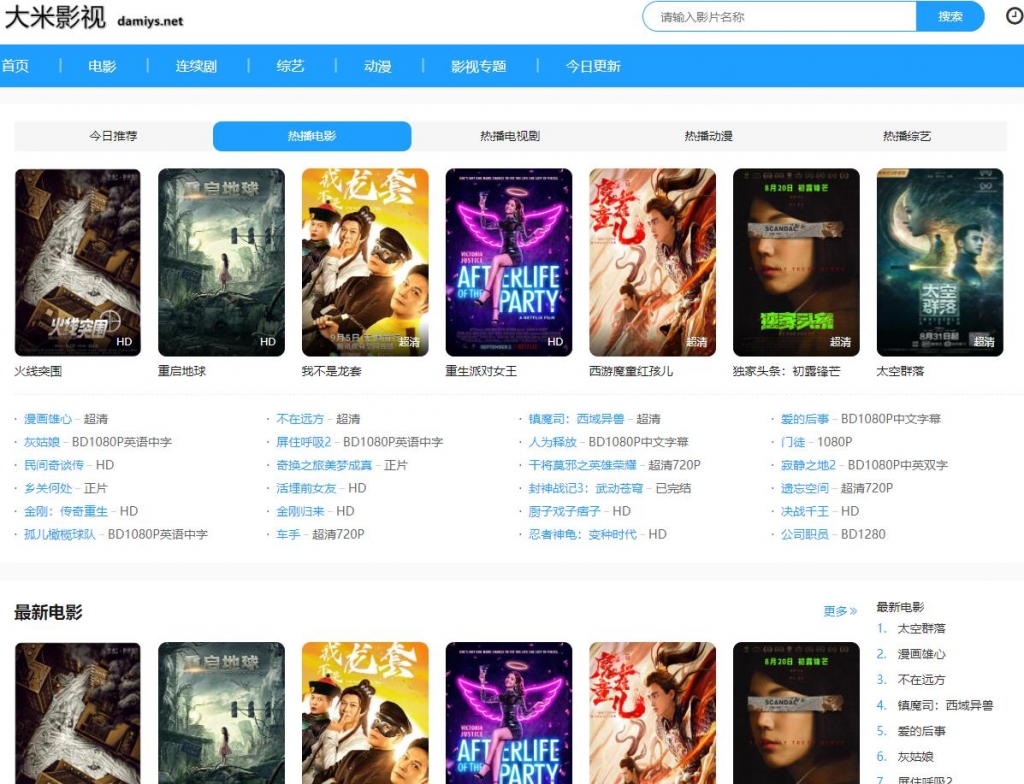
Task: Open ranked item 4 镇魔司：西域异兽
Action: click(945, 706)
